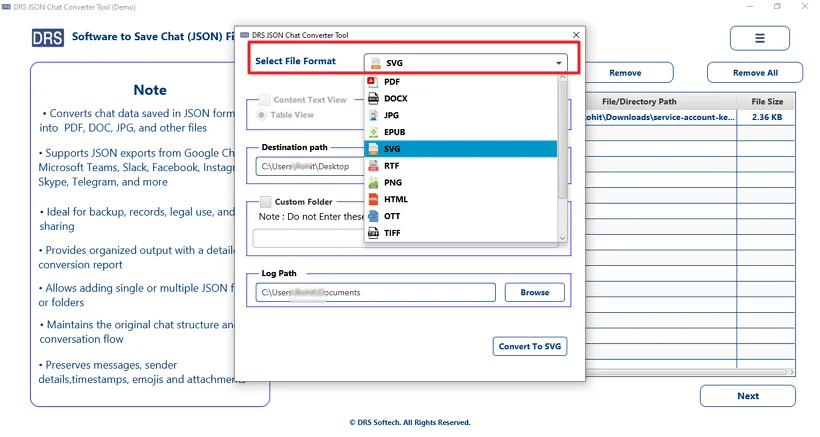The height and width of the screenshot is (437, 820).
Task: Choose OTT from the format list
Action: 460,216
